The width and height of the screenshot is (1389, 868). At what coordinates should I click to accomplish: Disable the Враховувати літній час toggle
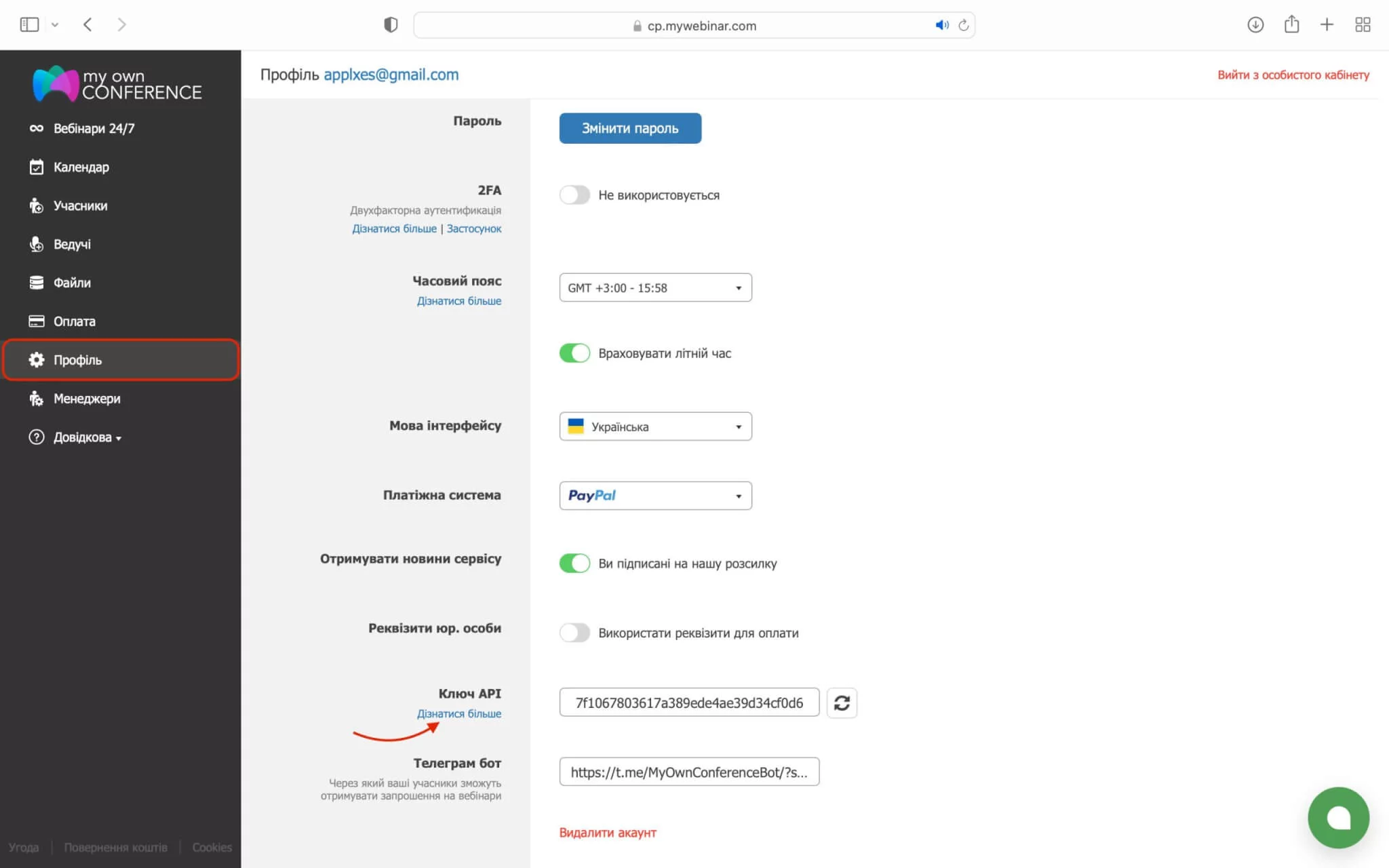[x=574, y=353]
